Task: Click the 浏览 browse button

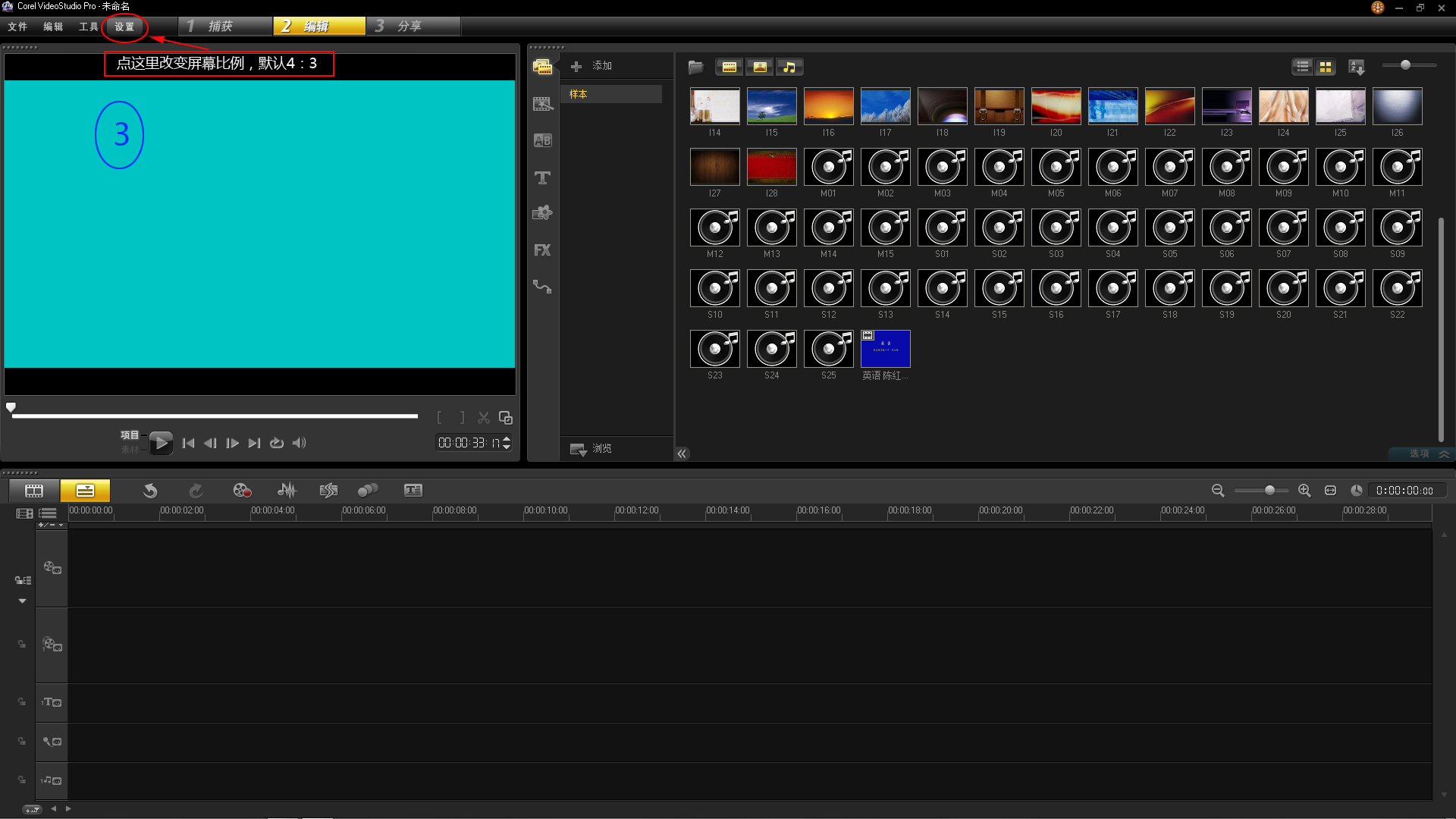Action: point(592,449)
